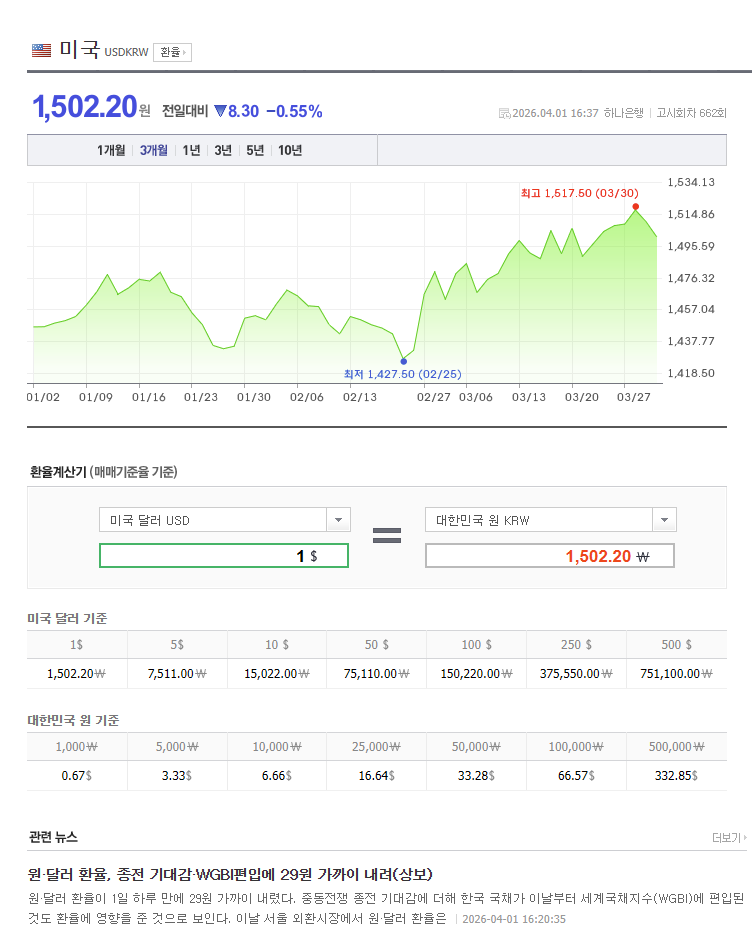
Task: Expand the 대한민국 원 KRW currency dropdown
Action: click(664, 520)
